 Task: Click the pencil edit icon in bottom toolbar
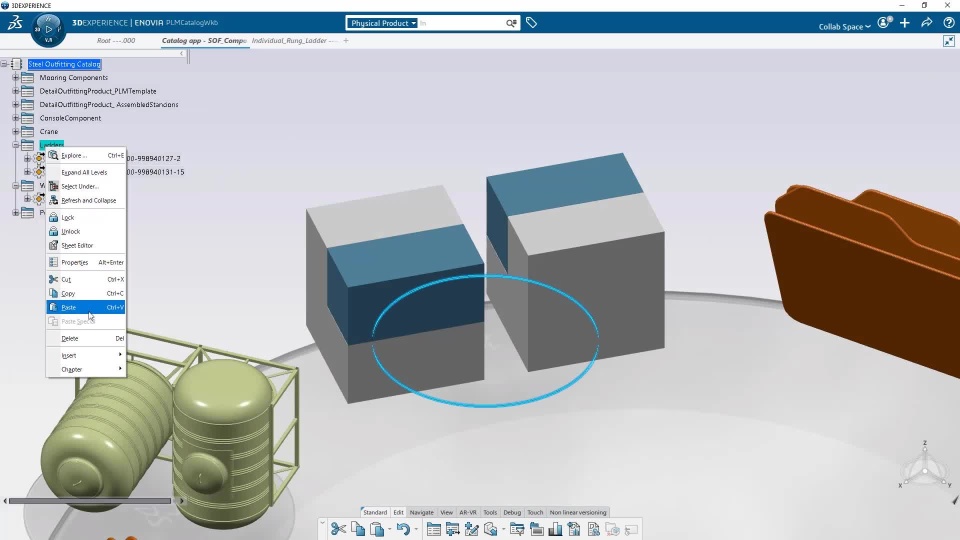(x=471, y=529)
